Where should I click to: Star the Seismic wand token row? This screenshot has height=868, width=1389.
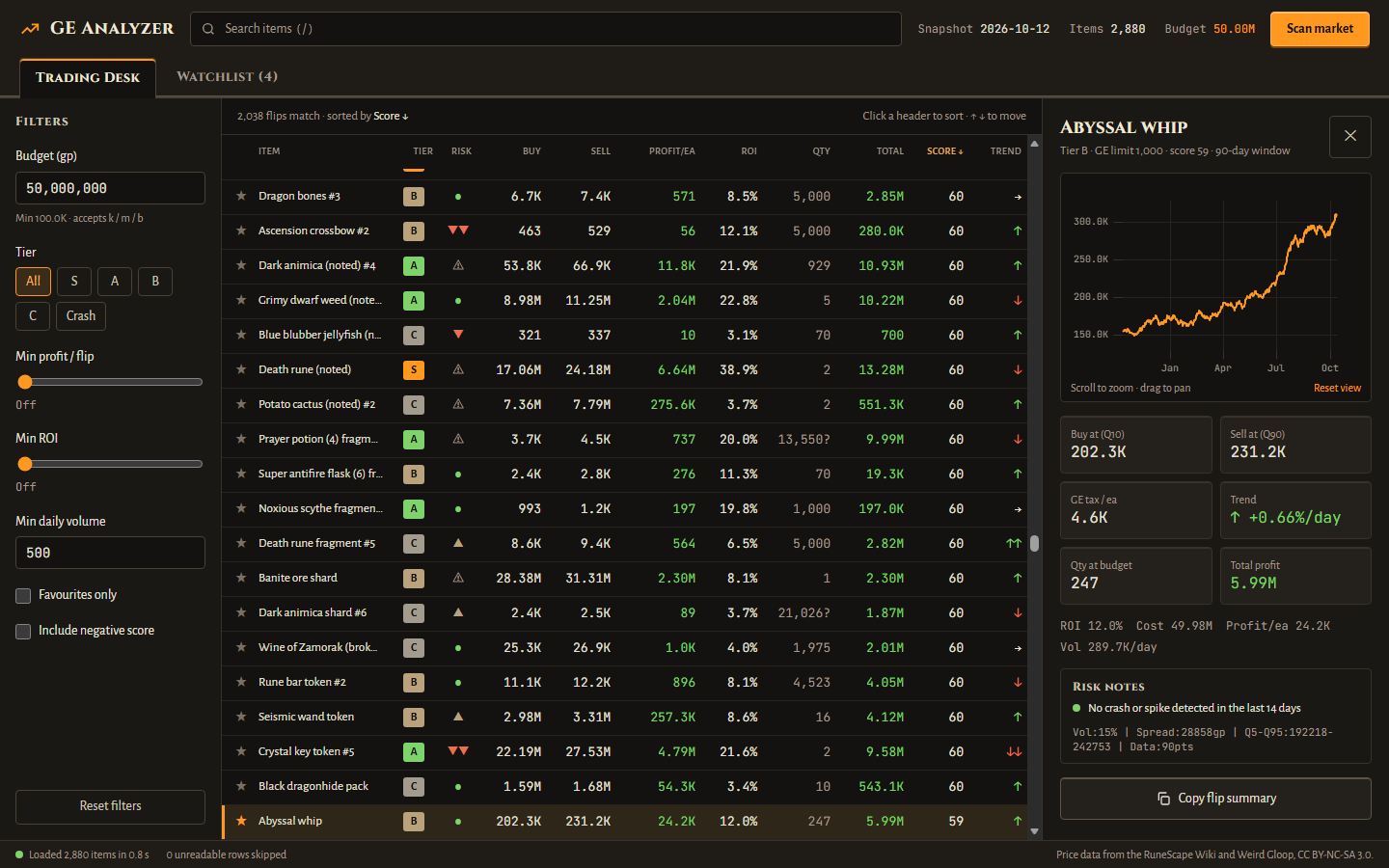pyautogui.click(x=241, y=717)
